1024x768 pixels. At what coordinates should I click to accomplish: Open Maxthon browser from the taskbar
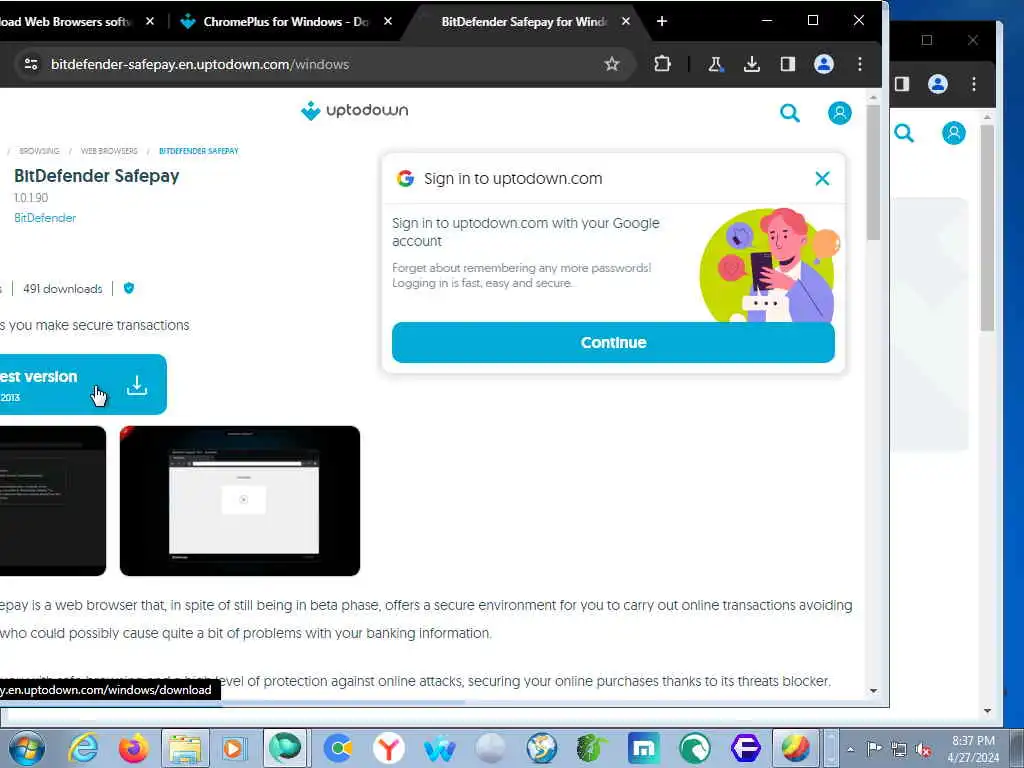644,748
